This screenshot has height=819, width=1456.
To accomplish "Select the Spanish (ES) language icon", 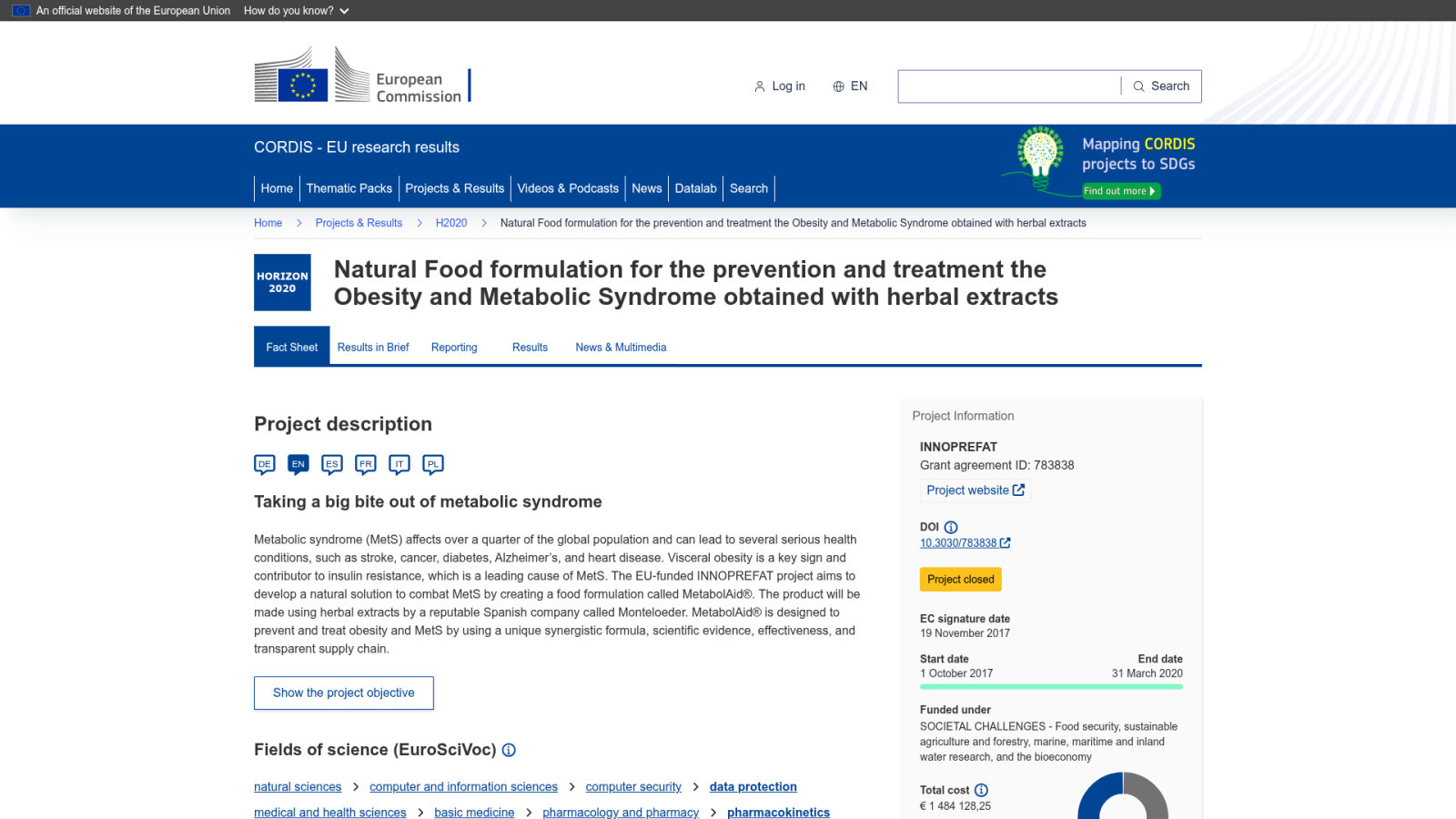I will tap(332, 464).
